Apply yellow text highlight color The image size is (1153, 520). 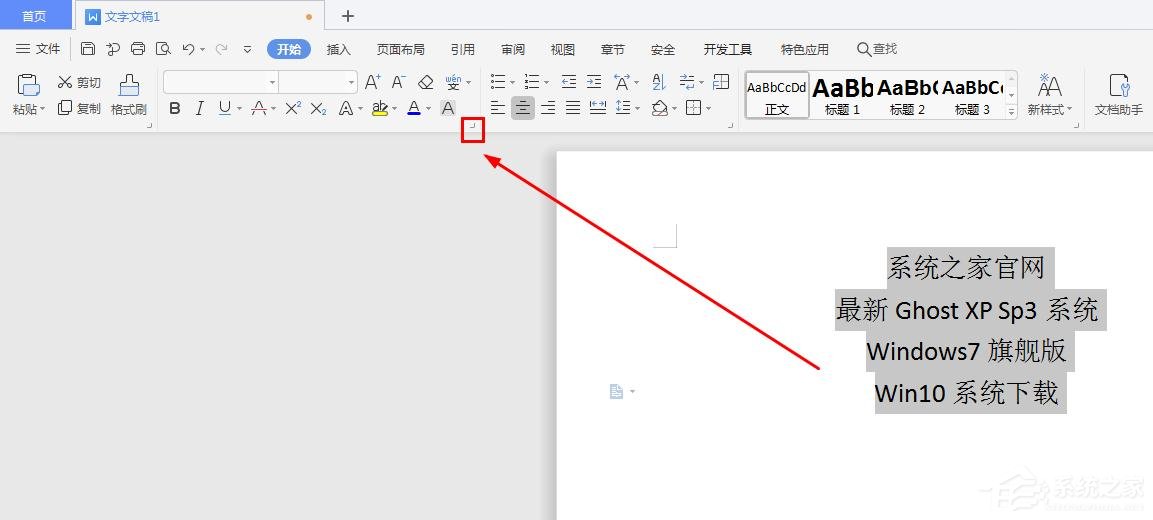click(379, 108)
